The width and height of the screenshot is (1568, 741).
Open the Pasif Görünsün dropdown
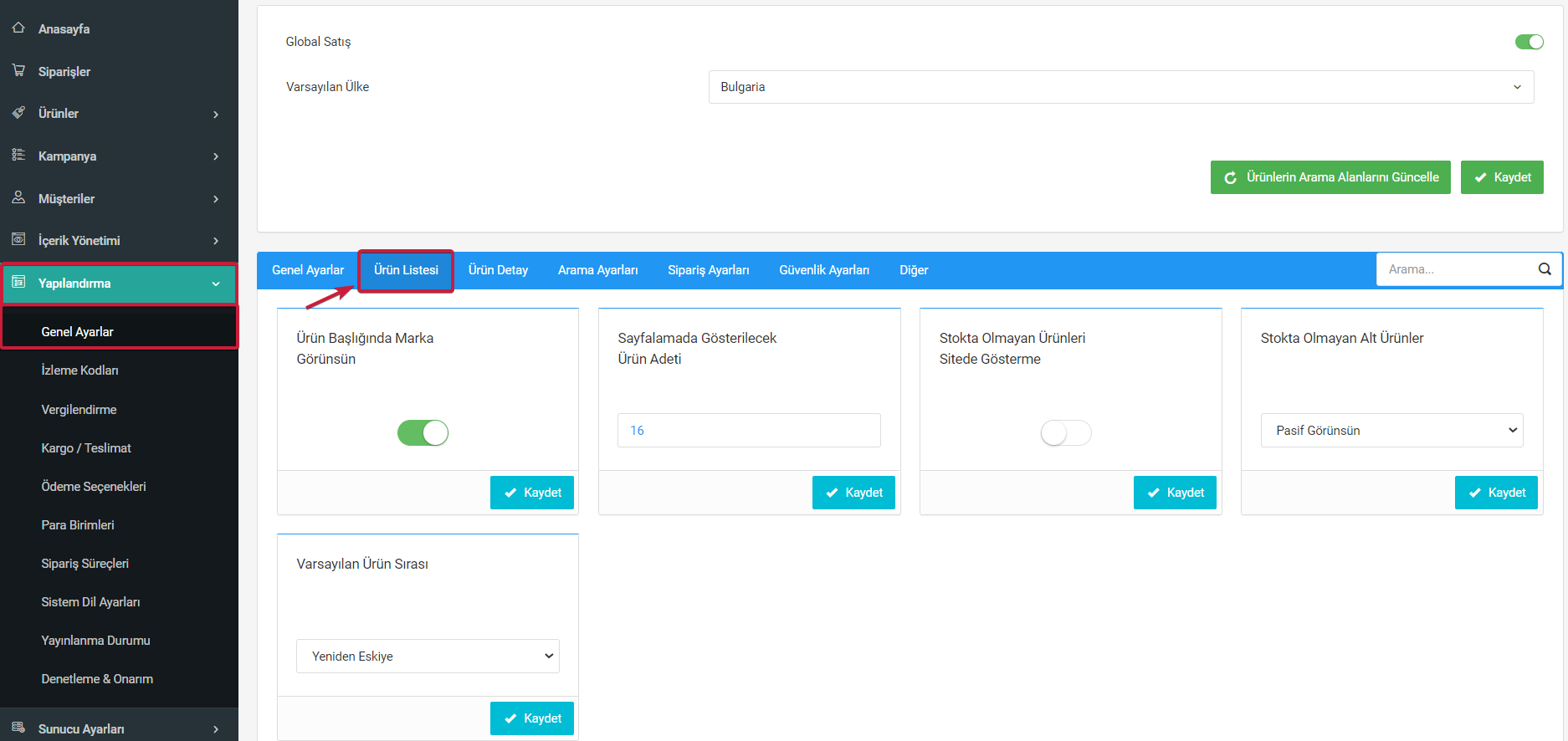(1392, 430)
